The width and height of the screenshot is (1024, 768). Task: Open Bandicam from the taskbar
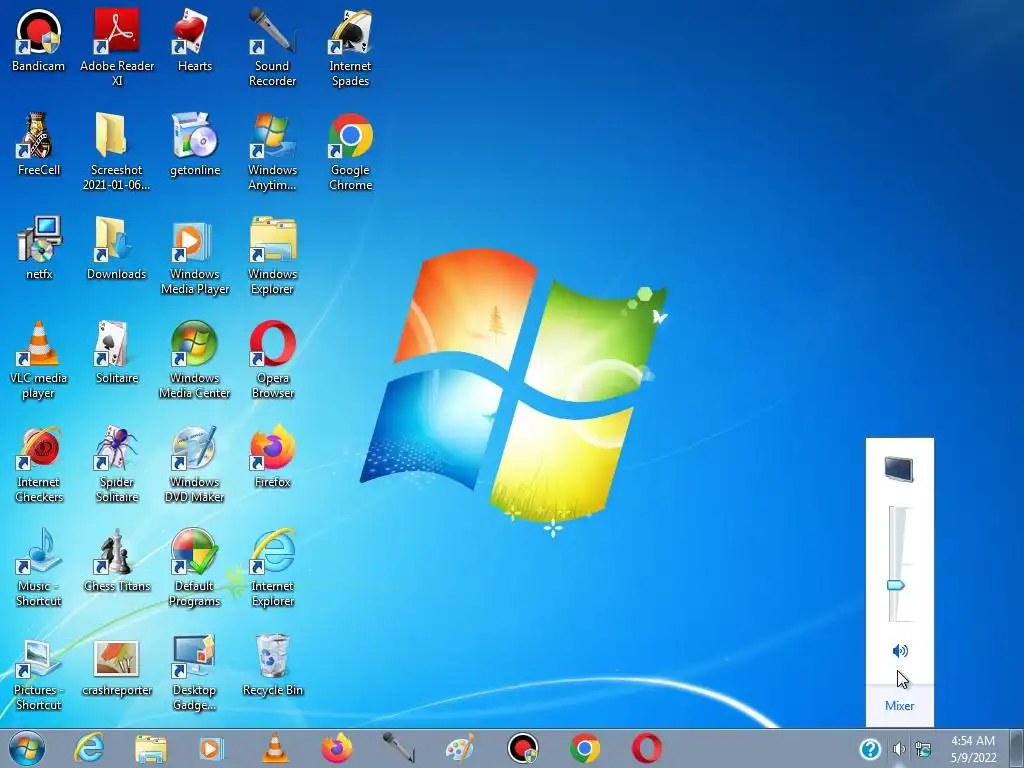click(x=523, y=748)
